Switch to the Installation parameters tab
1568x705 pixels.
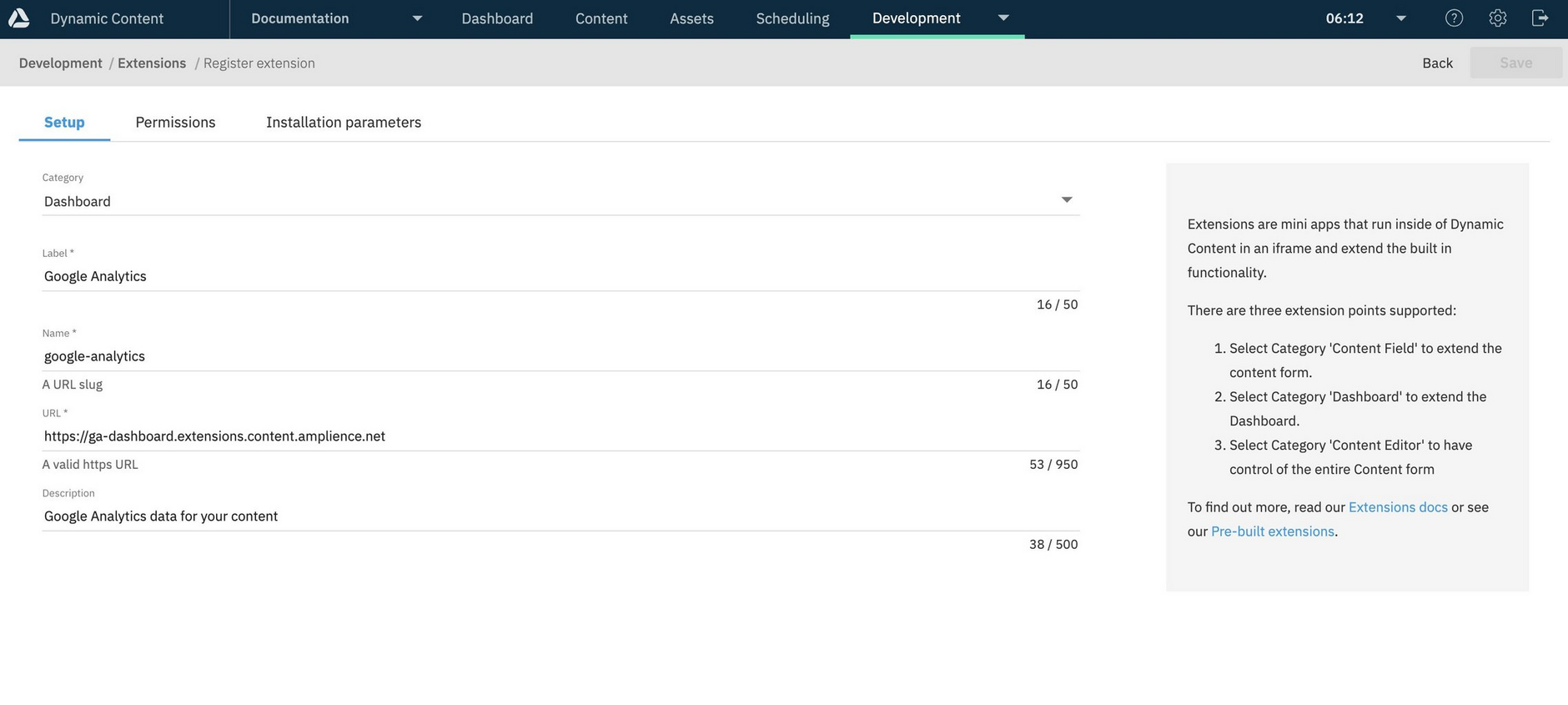(344, 122)
